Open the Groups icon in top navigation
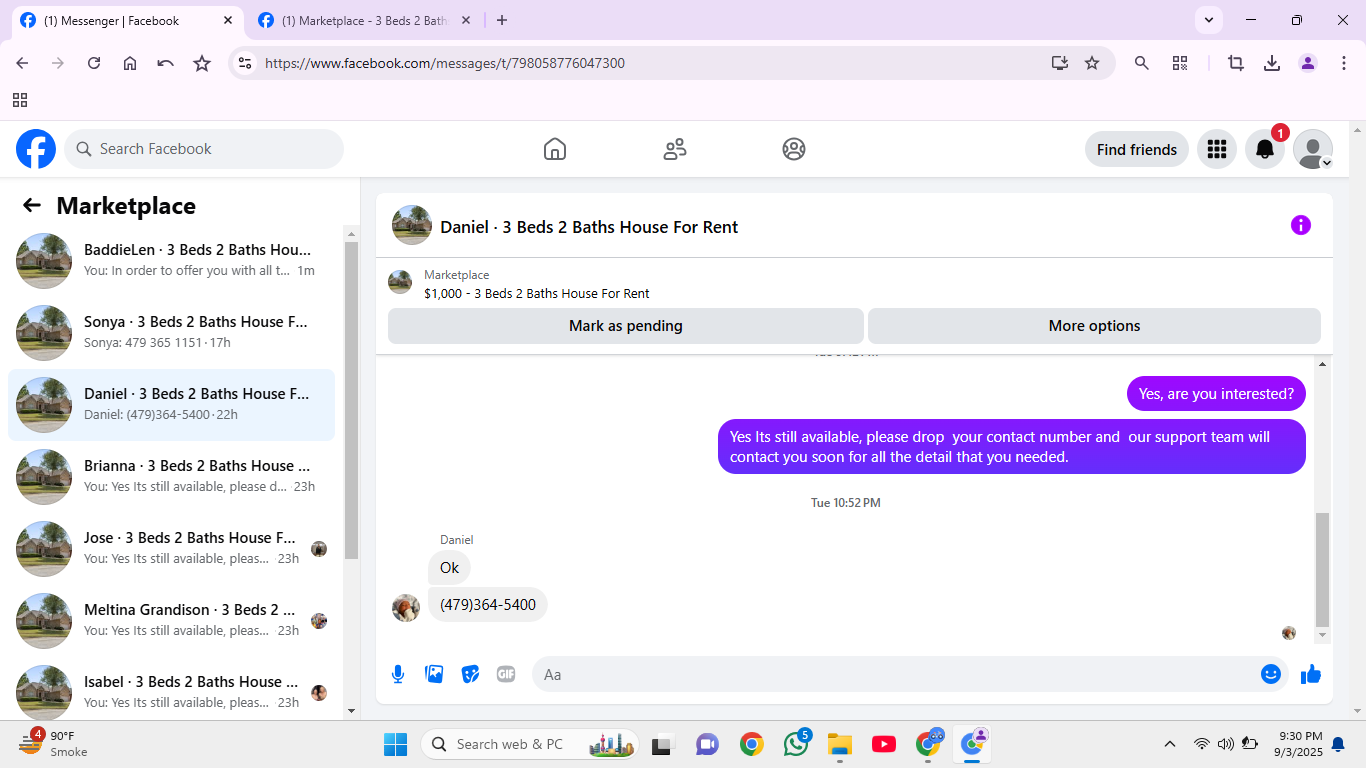 pyautogui.click(x=794, y=149)
